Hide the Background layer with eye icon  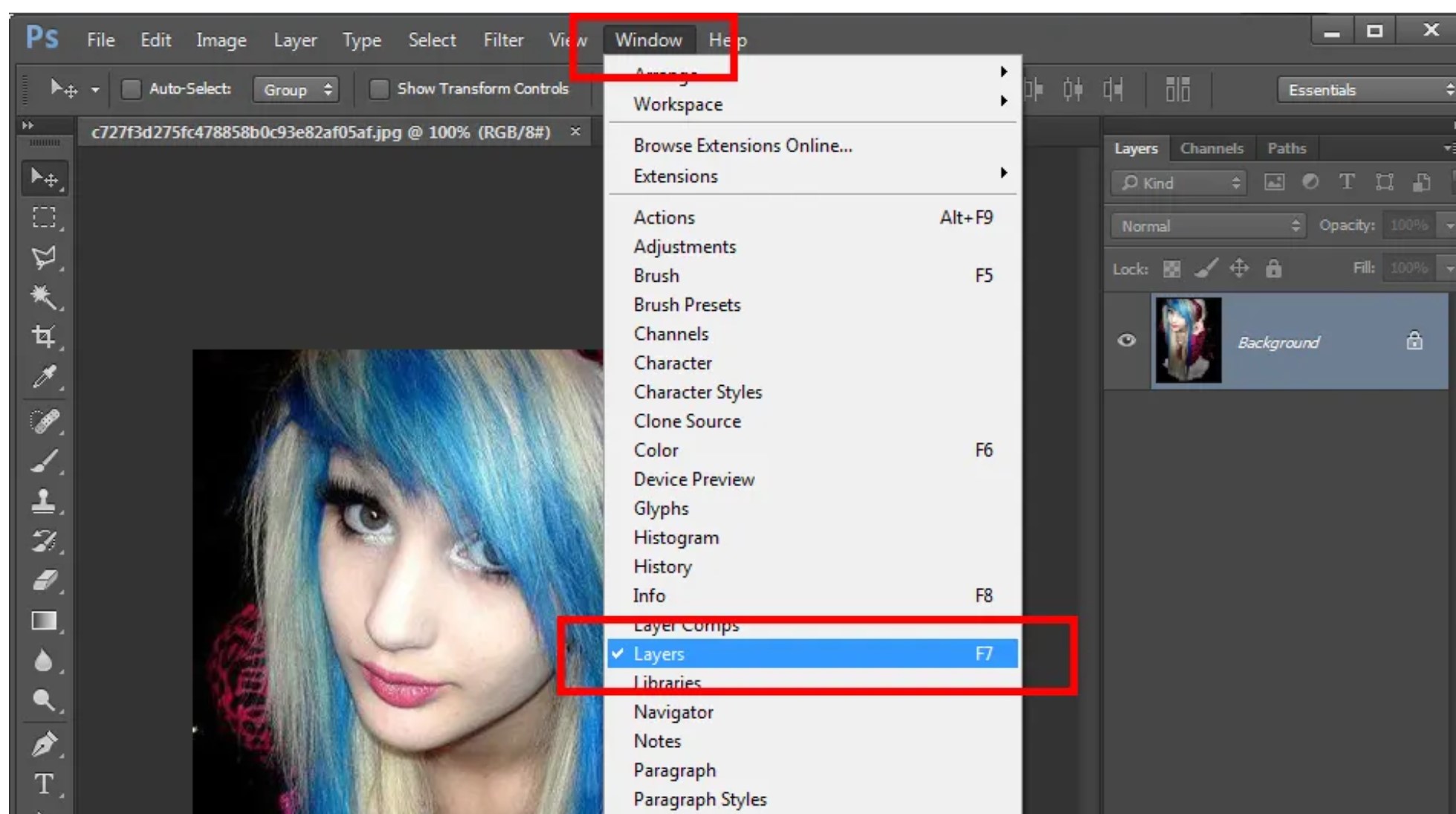[x=1127, y=340]
